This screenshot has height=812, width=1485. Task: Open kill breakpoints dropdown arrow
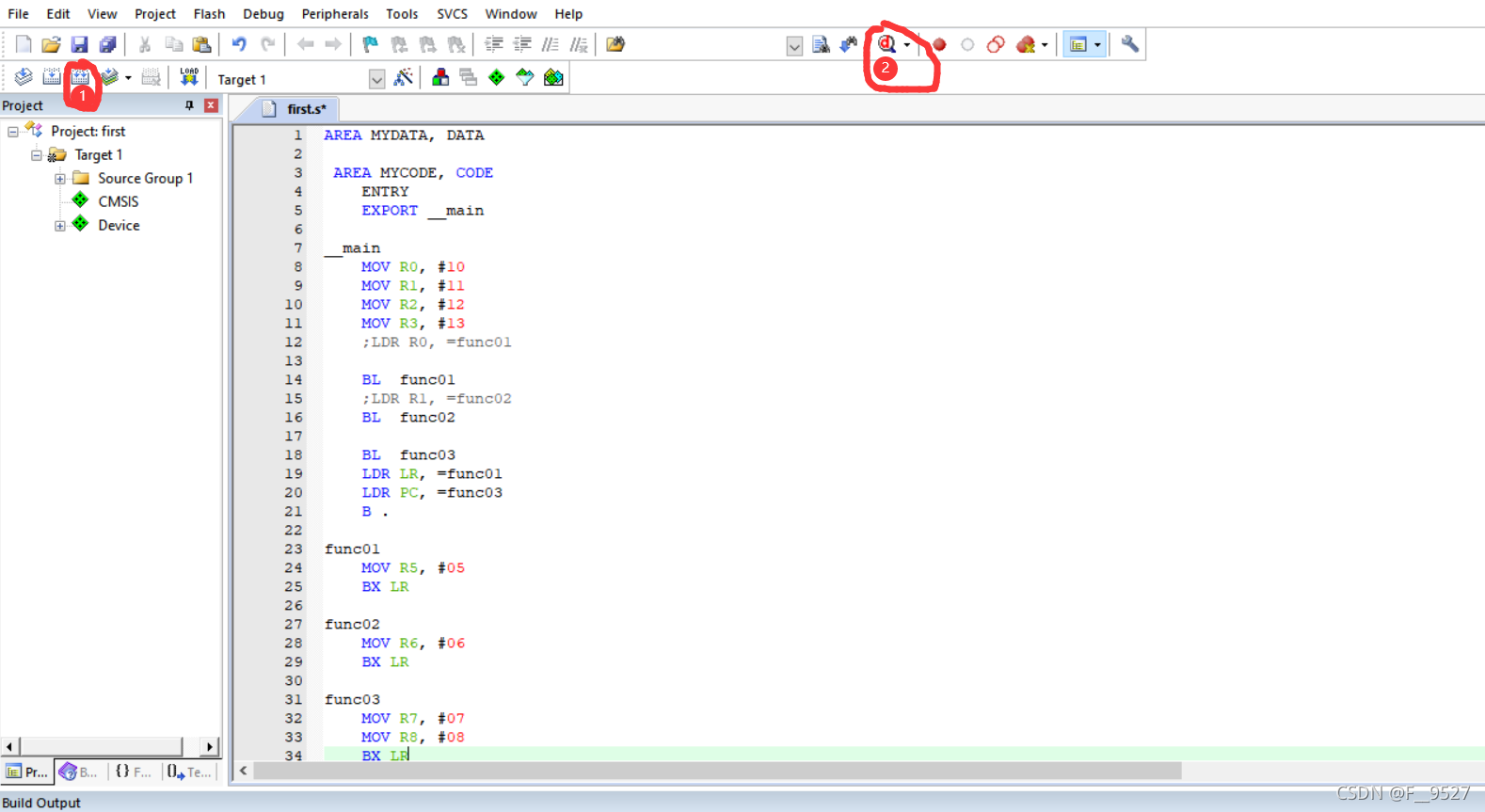1045,44
